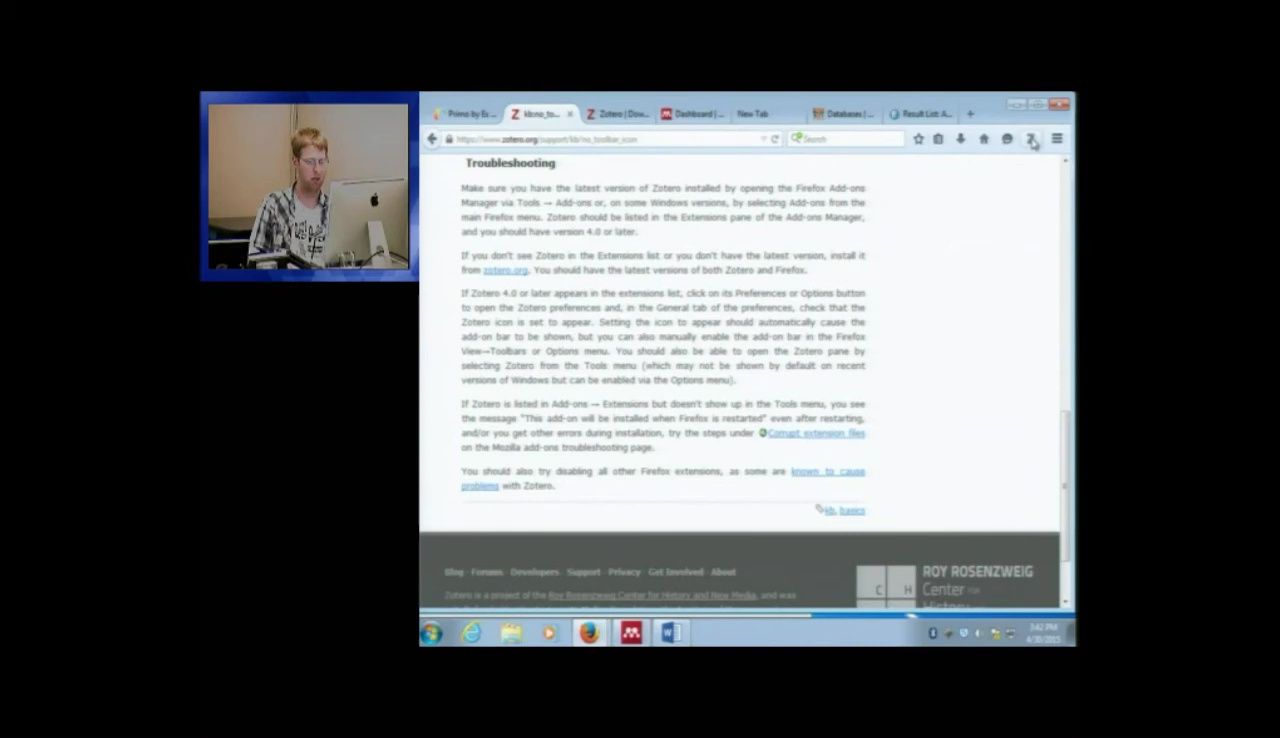Open the Forums footer link
The image size is (1280, 738).
[487, 572]
